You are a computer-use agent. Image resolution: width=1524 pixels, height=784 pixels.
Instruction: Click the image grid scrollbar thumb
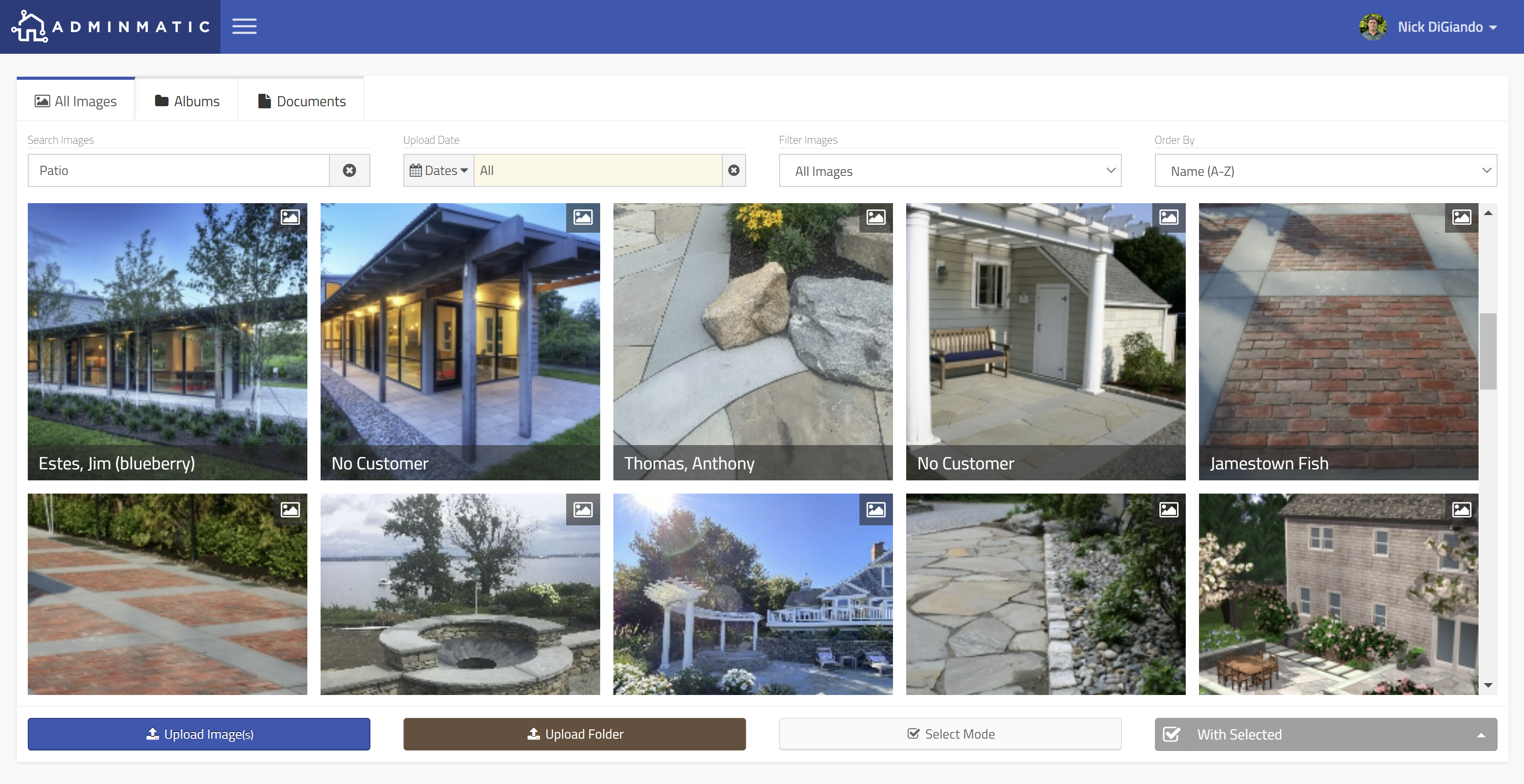coord(1488,351)
